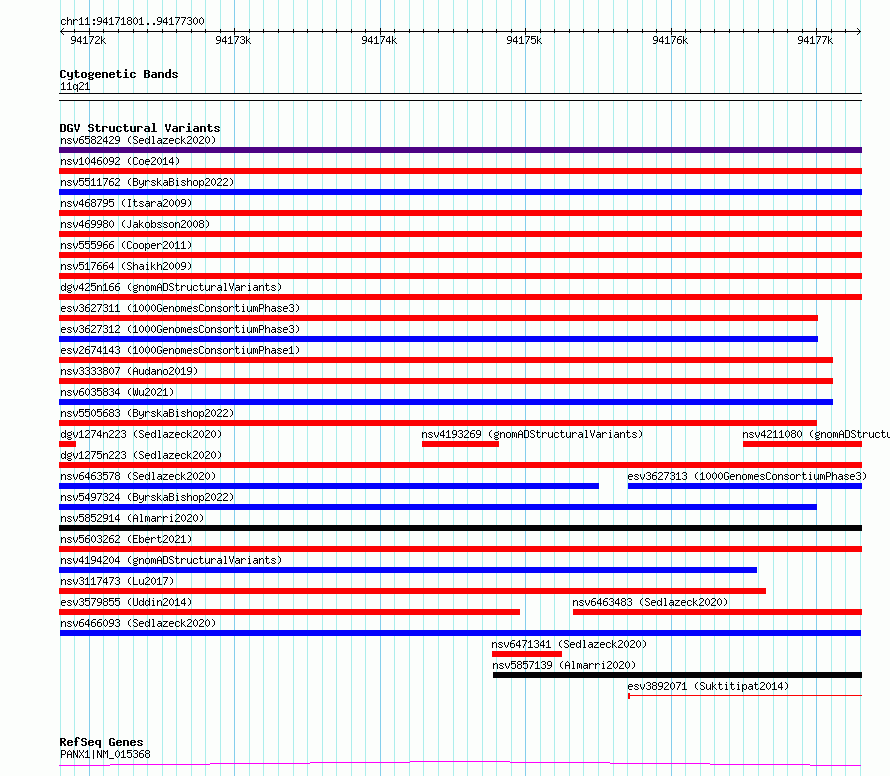Select the short red nsv6471341 bar
890x776 pixels.
click(x=527, y=654)
